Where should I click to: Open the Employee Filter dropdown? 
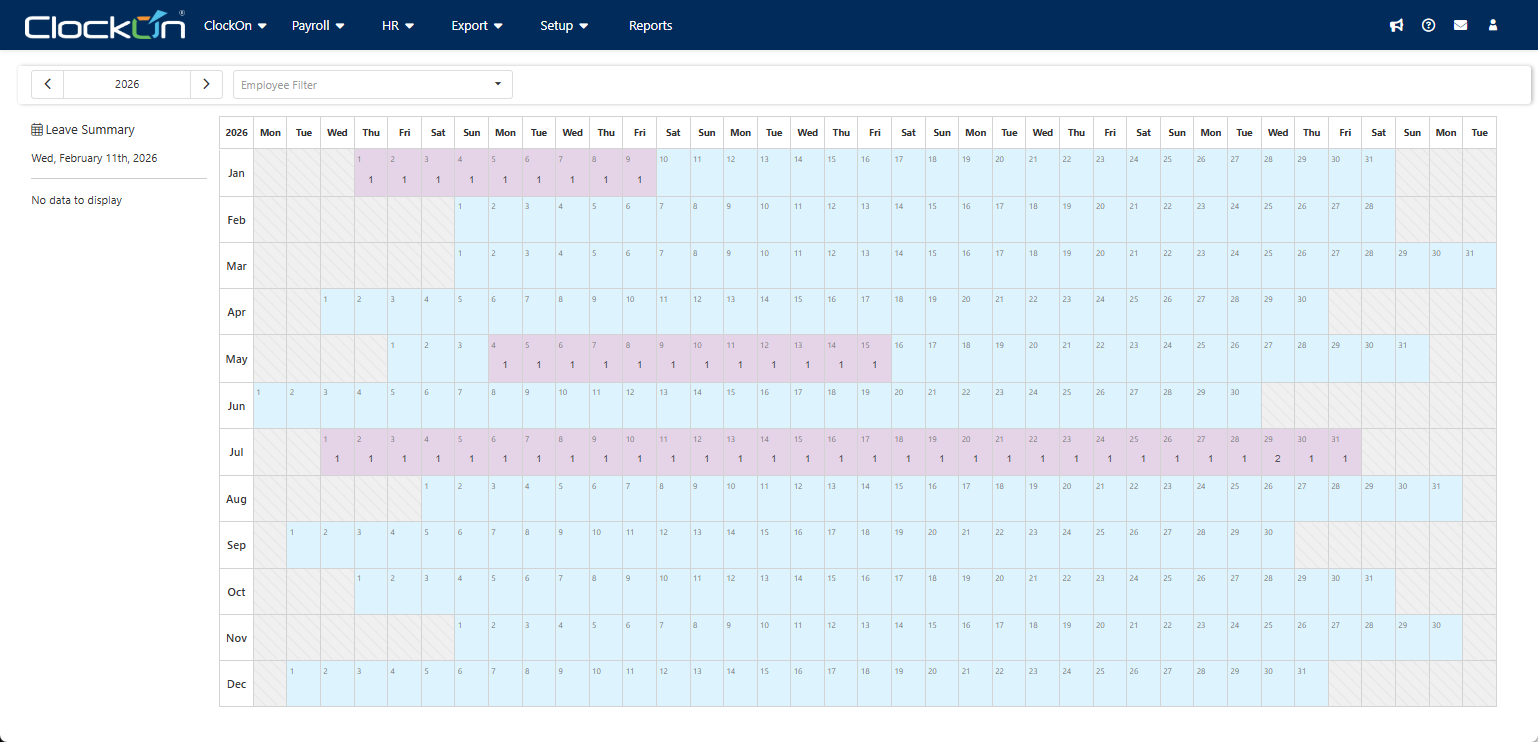tap(373, 85)
